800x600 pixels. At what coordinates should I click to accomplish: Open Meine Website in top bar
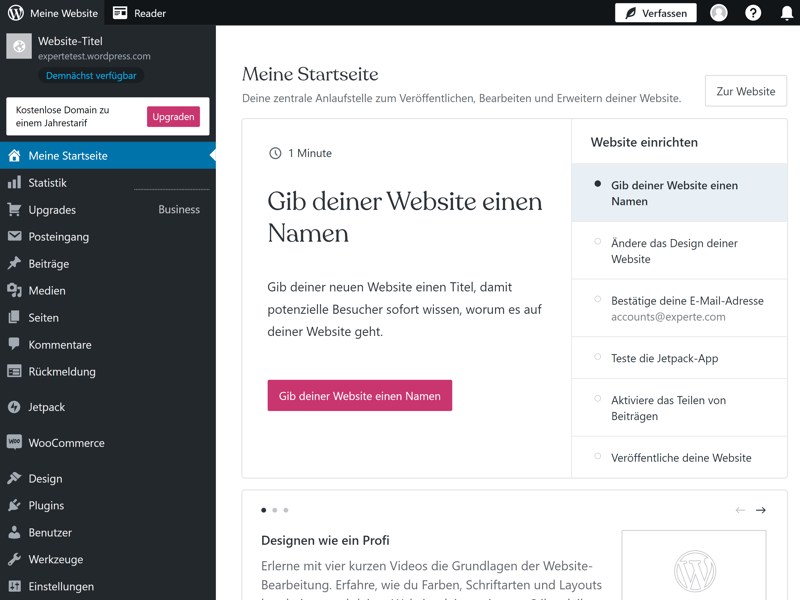53,13
